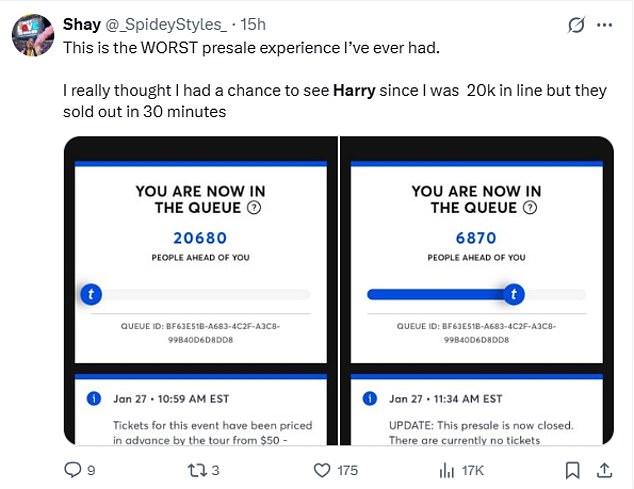The image size is (634, 489).
Task: Click the left queue progress slider handle
Action: pos(93,294)
